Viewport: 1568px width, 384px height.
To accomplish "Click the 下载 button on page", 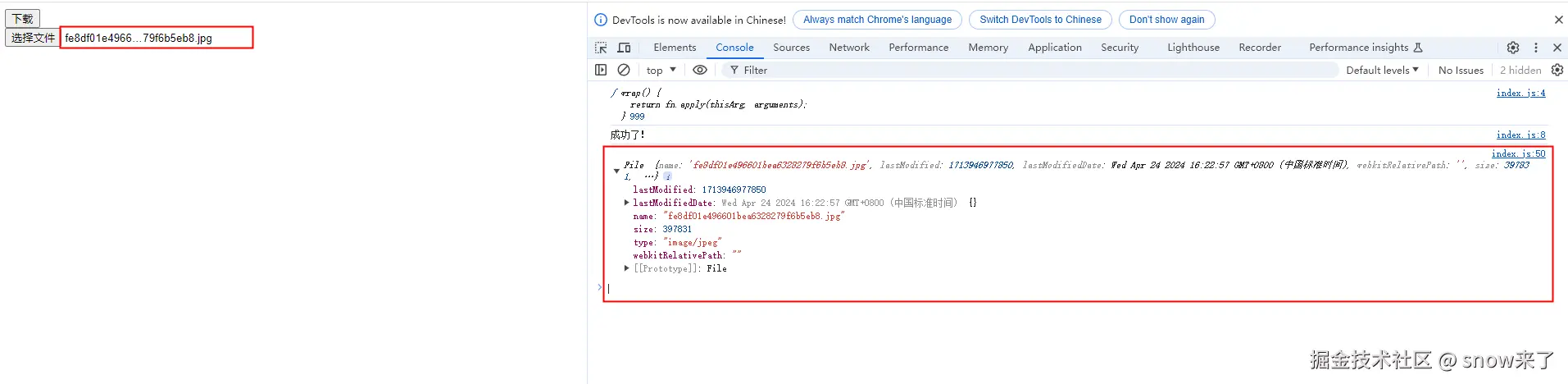I will click(22, 19).
